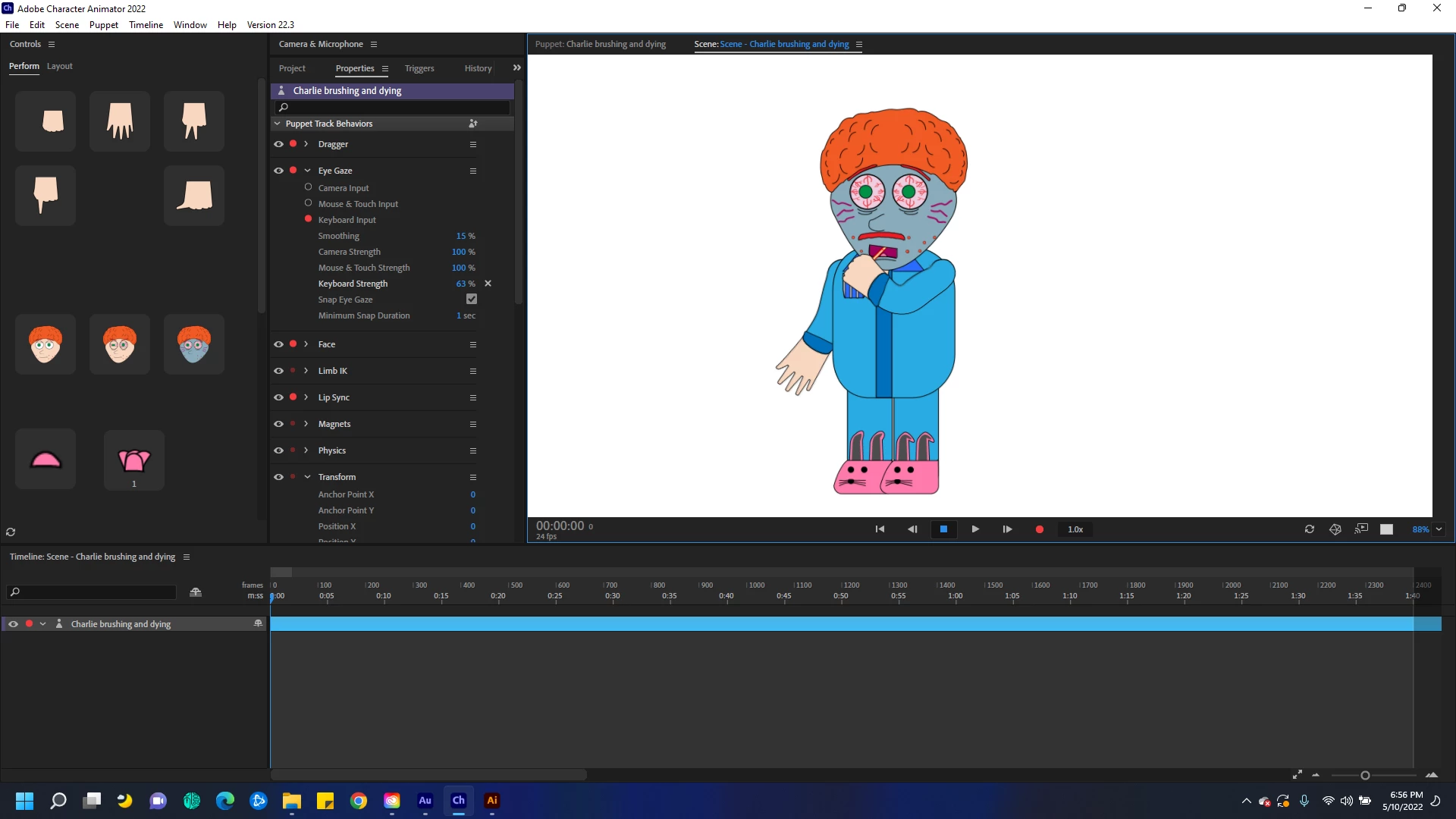The image size is (1456, 819).
Task: Click the red Record button
Action: pyautogui.click(x=1039, y=529)
